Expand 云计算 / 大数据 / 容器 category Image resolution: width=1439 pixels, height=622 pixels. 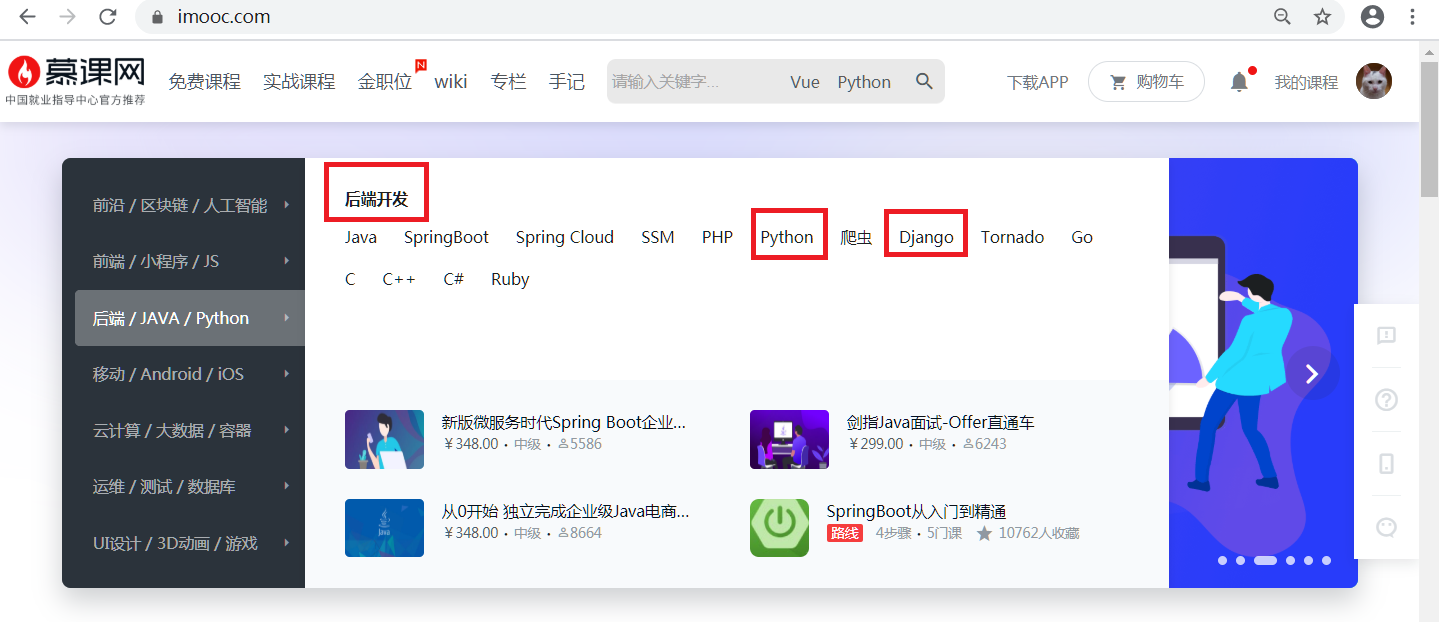pos(190,430)
